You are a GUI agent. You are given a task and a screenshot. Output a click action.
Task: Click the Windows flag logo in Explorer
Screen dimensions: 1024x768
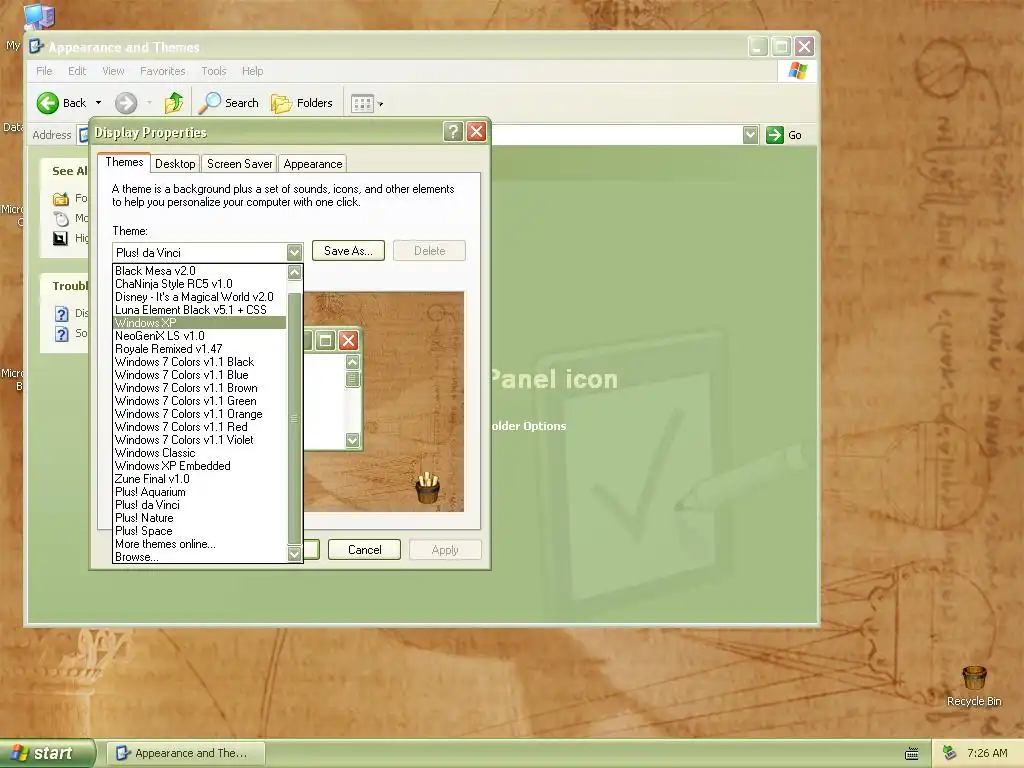(797, 71)
